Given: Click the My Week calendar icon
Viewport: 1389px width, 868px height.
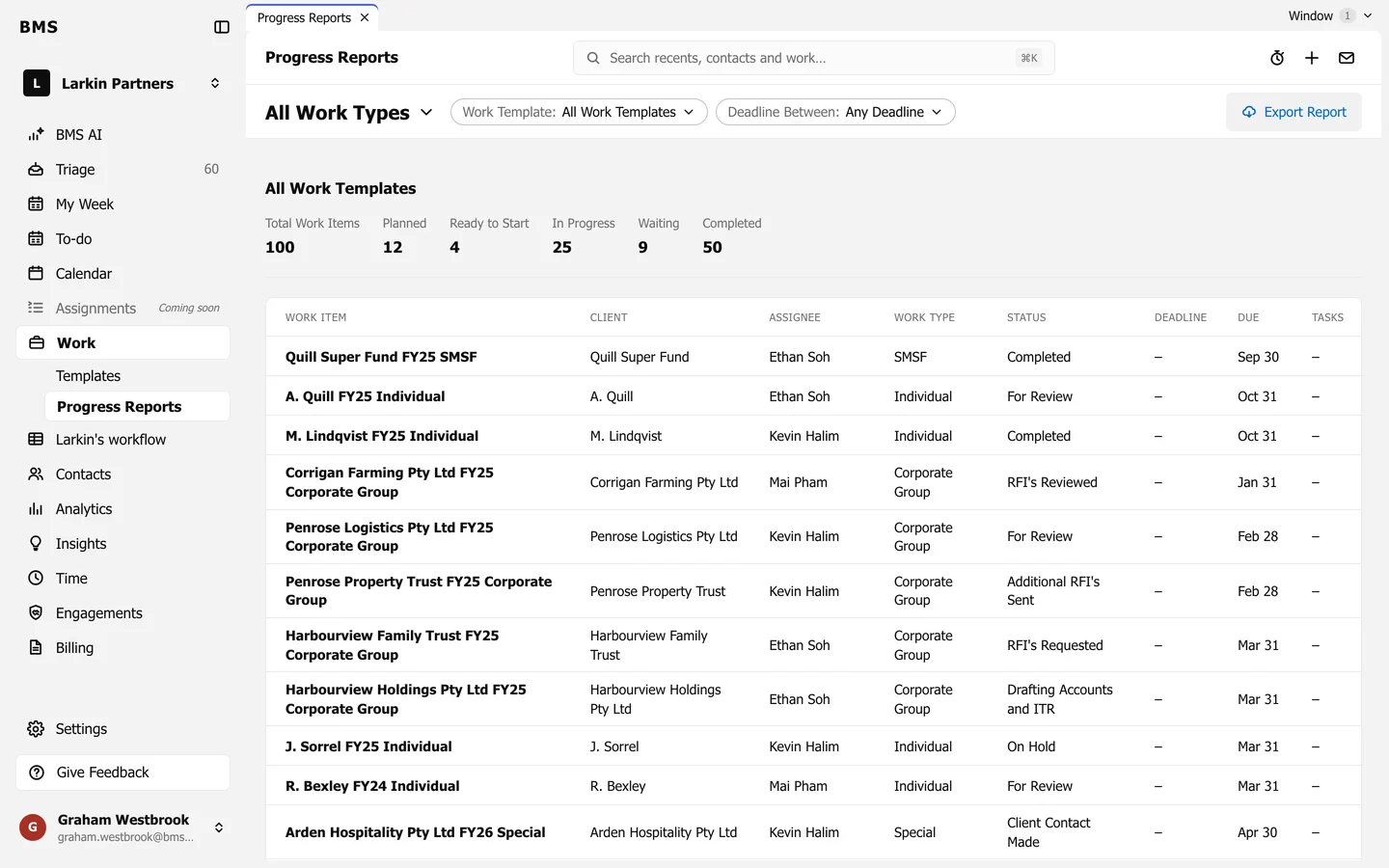Looking at the screenshot, I should [36, 204].
